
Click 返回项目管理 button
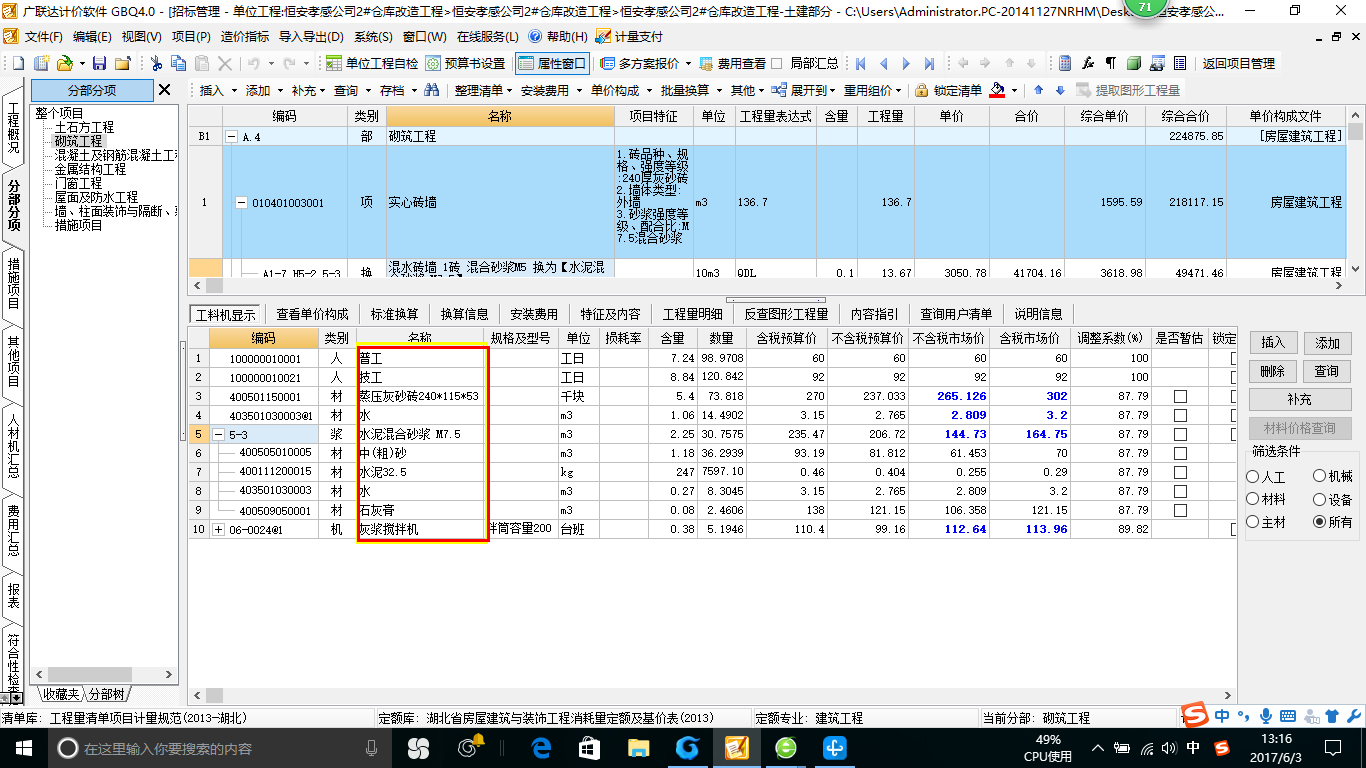[1238, 63]
